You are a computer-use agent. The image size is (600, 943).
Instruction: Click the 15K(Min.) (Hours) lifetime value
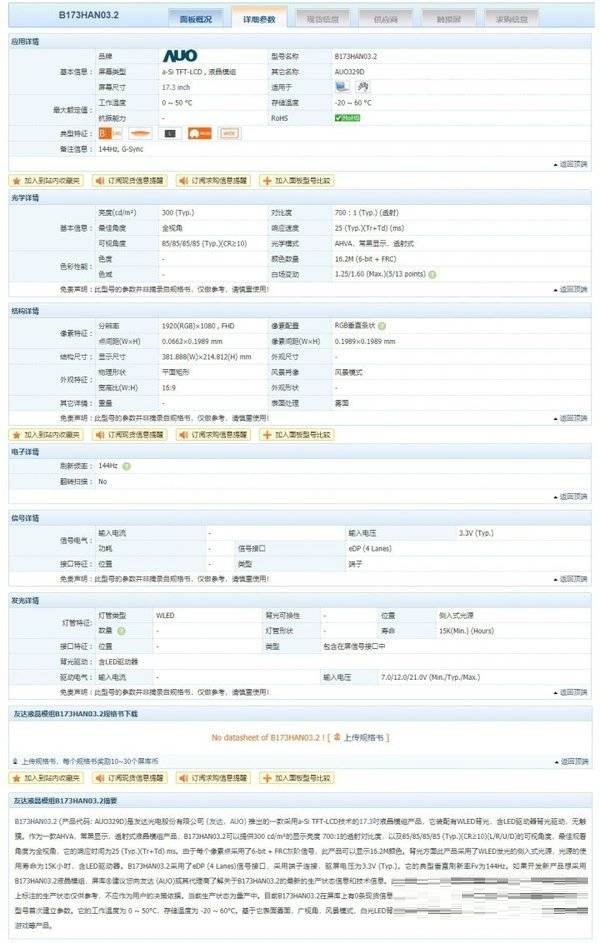467,631
